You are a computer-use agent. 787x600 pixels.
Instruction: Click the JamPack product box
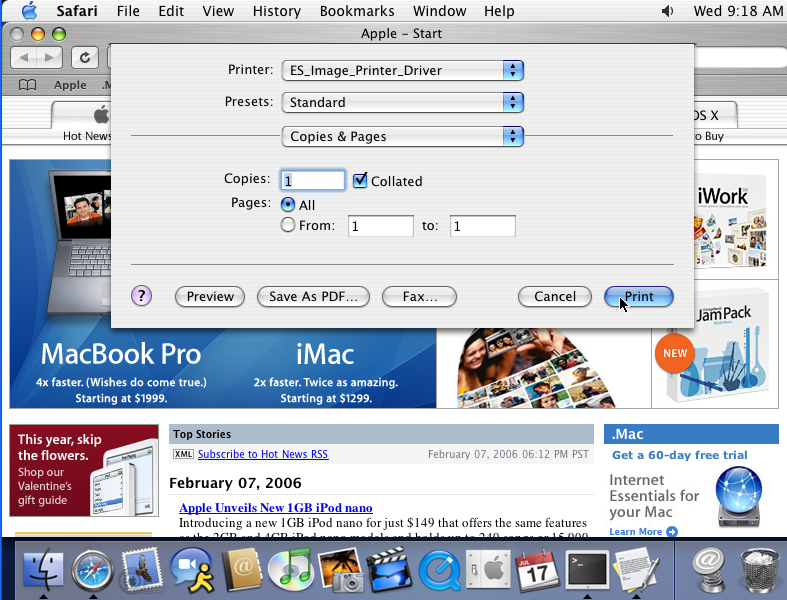click(718, 346)
